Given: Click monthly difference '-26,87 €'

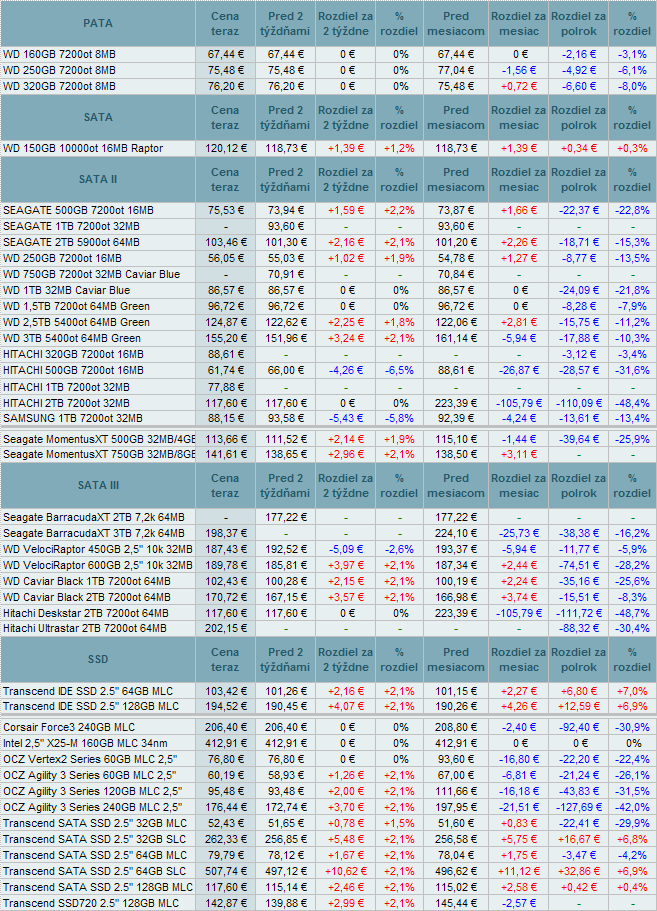Looking at the screenshot, I should [518, 370].
